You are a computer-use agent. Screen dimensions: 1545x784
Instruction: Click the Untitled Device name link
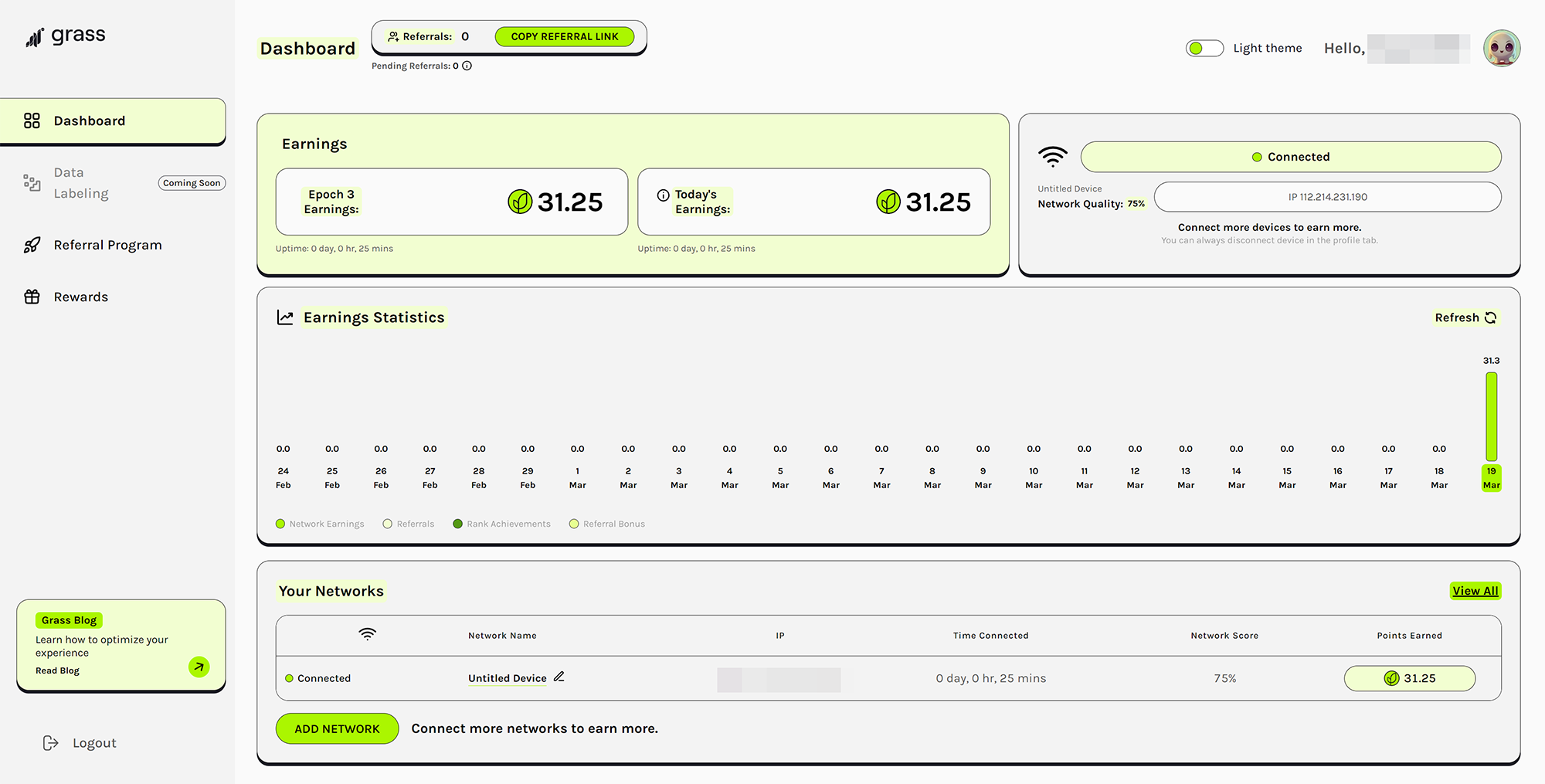[x=507, y=678]
